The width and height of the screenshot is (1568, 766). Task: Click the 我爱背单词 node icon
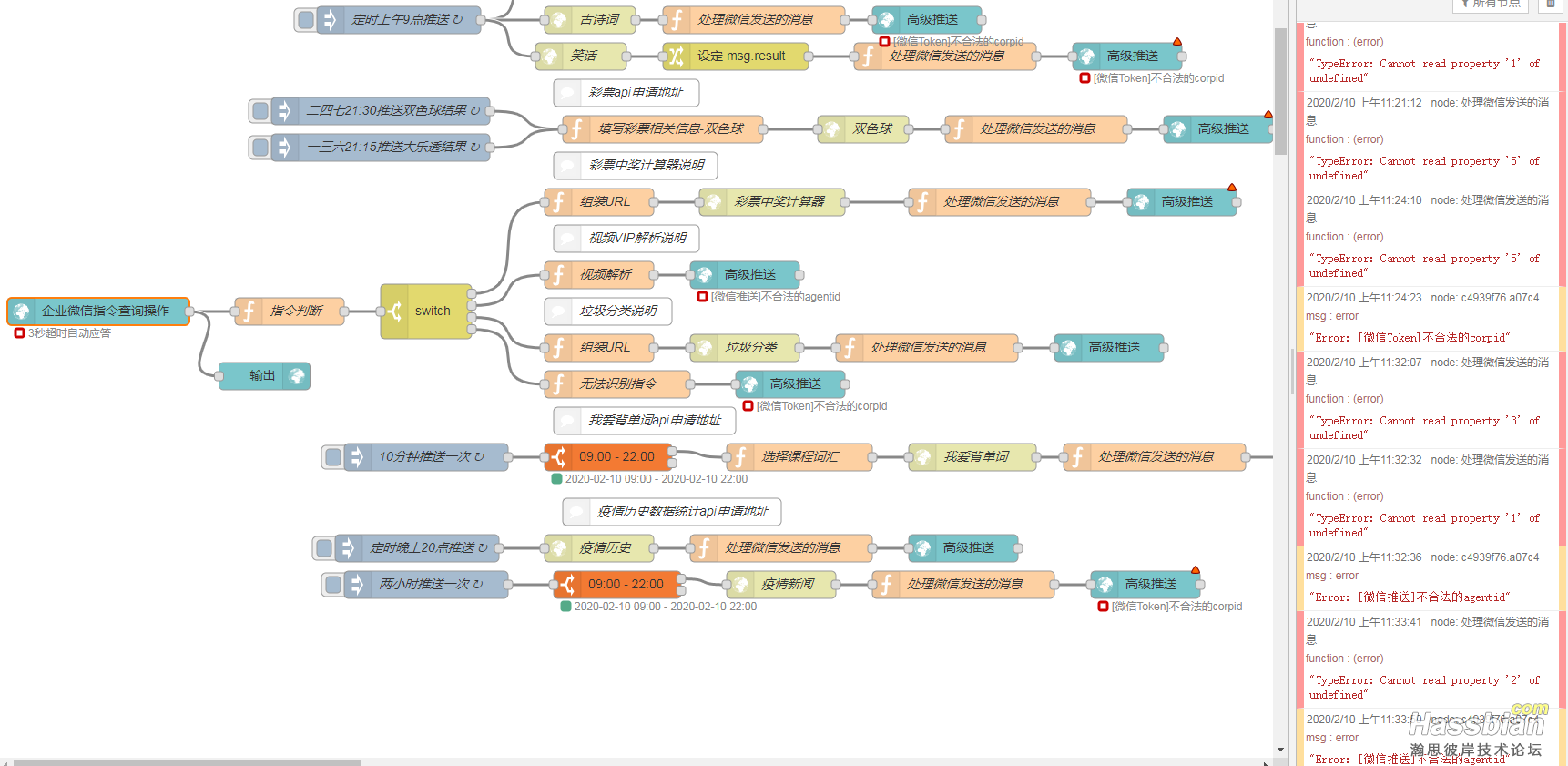[922, 456]
